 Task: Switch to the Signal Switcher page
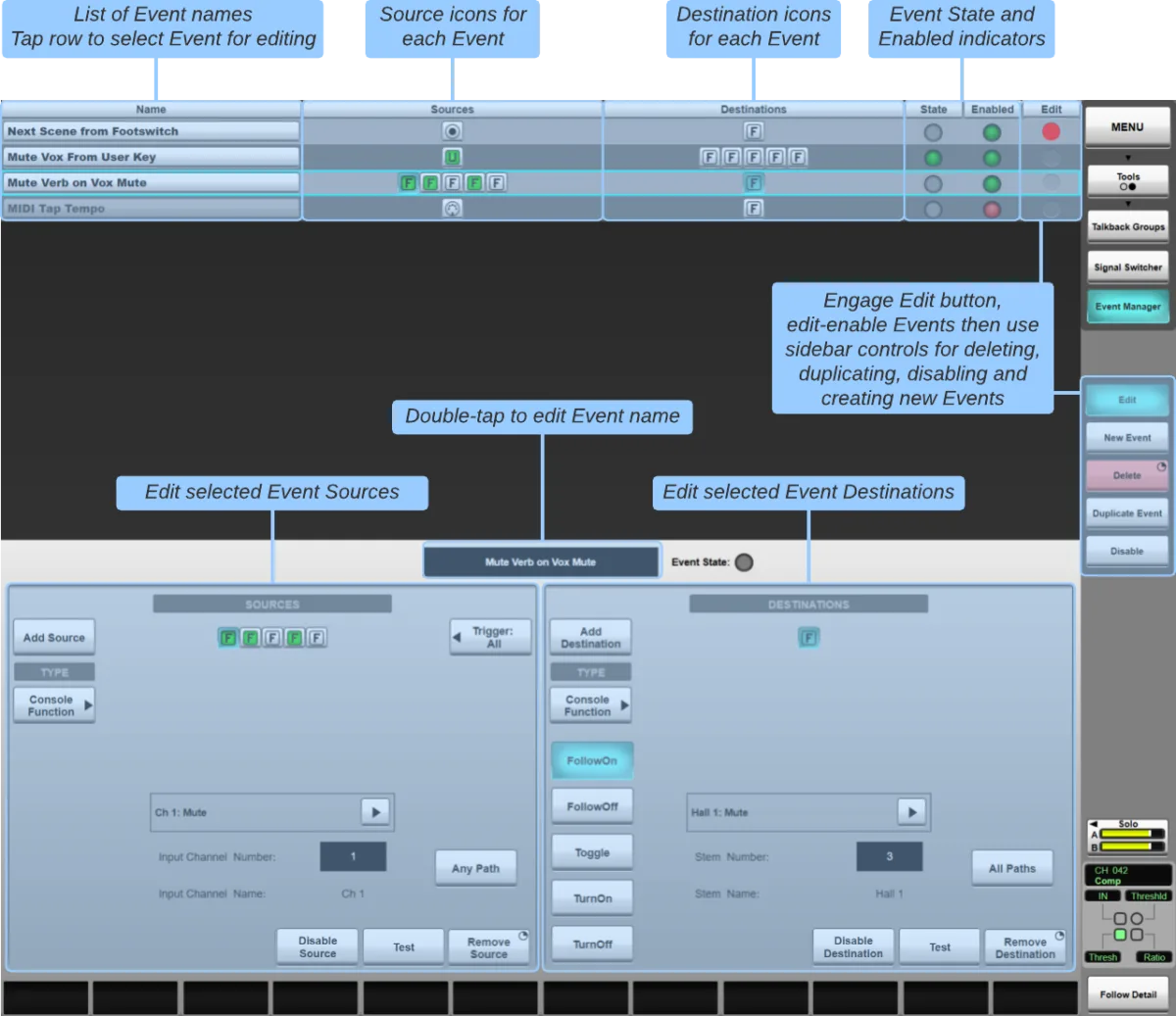click(1128, 266)
